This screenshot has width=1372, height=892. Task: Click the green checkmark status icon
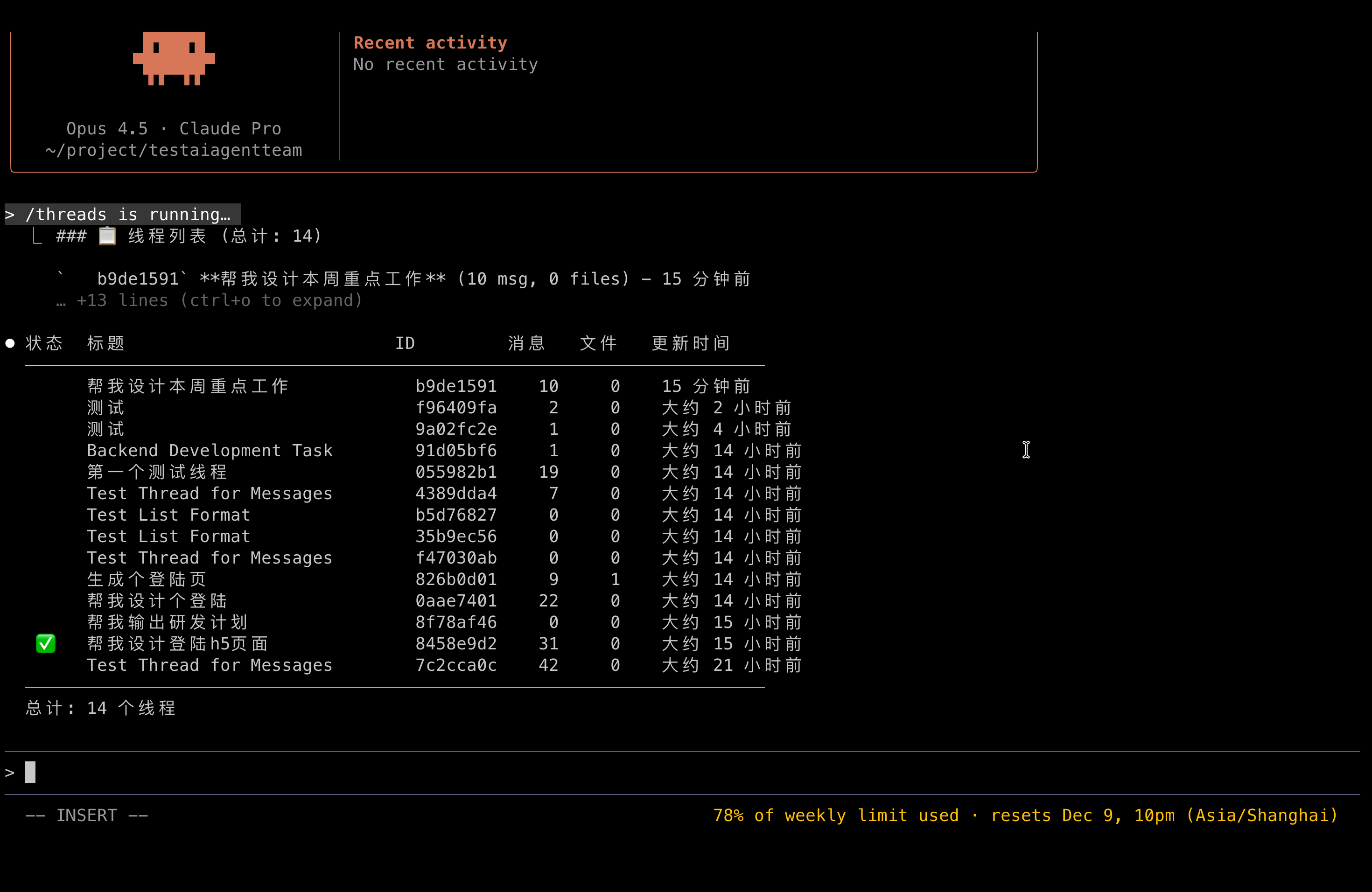click(46, 644)
